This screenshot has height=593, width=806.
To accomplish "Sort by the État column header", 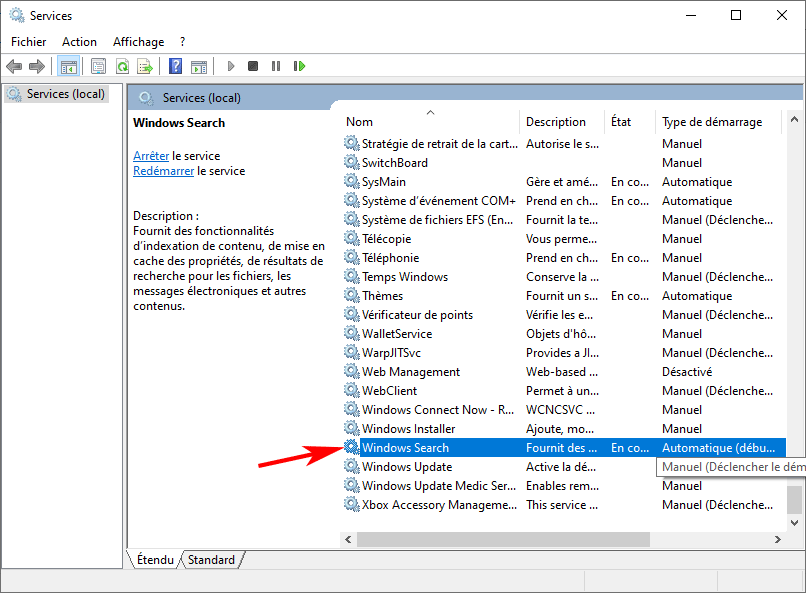I will click(630, 122).
